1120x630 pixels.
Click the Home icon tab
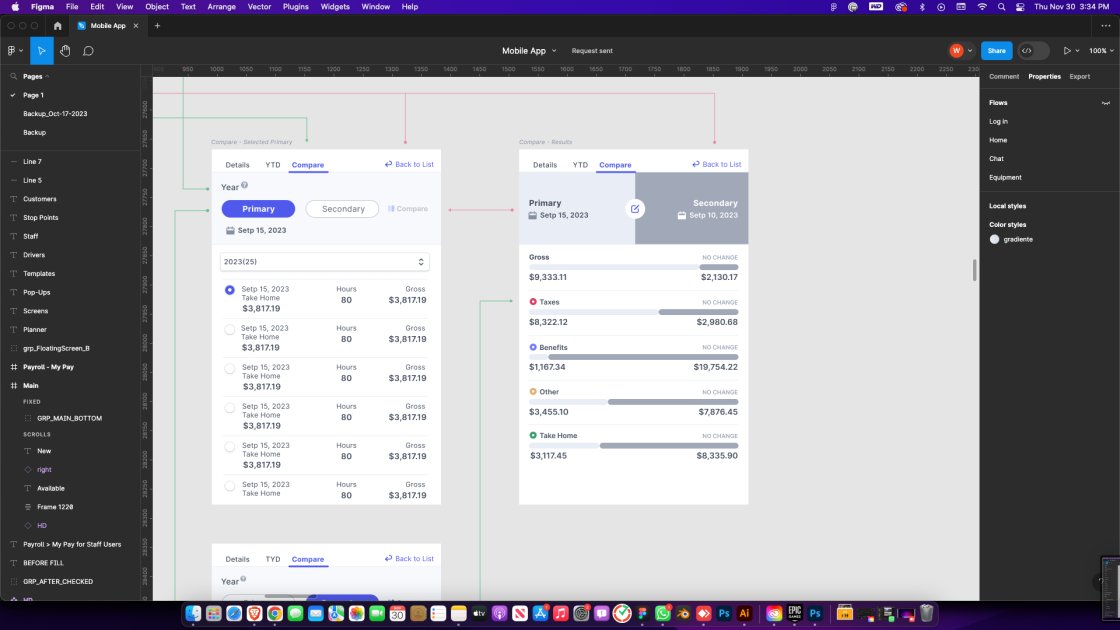coord(57,25)
